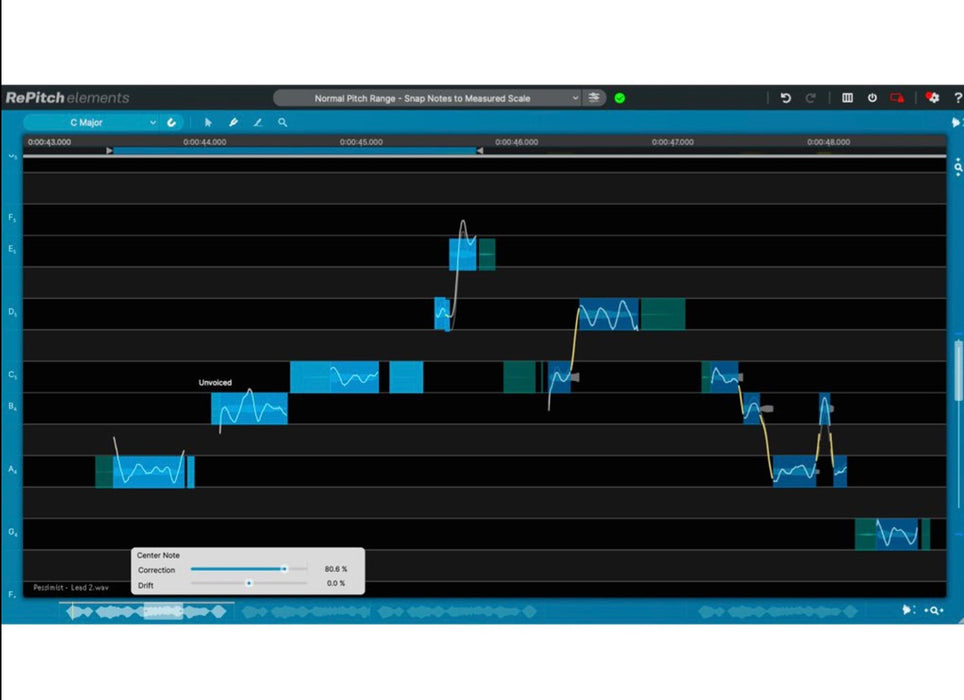Click the RePitch elements logo
The image size is (964, 700).
68,98
